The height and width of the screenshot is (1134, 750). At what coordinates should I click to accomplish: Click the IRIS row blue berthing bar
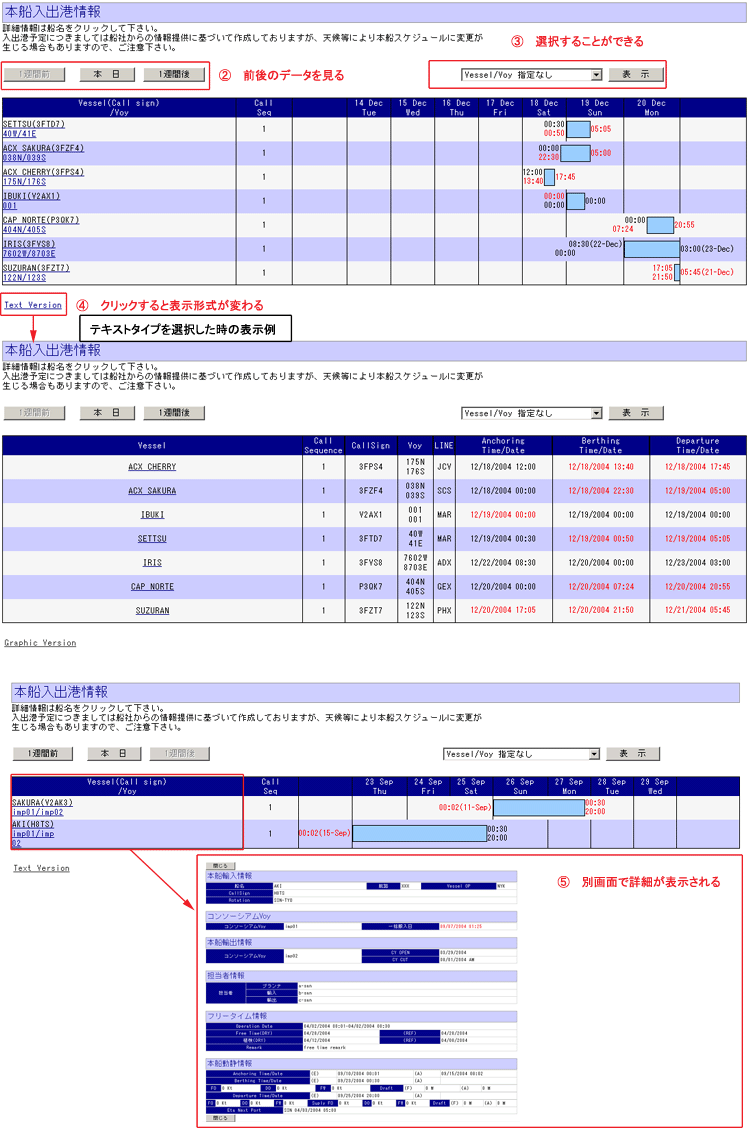[651, 249]
